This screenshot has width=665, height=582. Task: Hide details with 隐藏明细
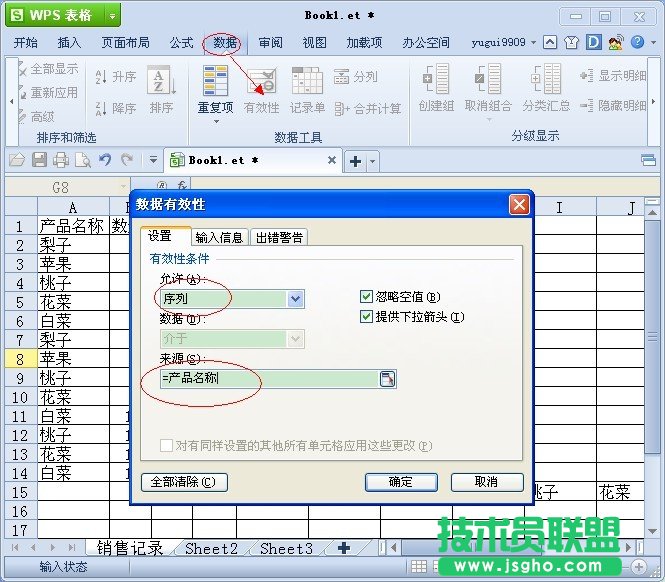click(x=613, y=105)
